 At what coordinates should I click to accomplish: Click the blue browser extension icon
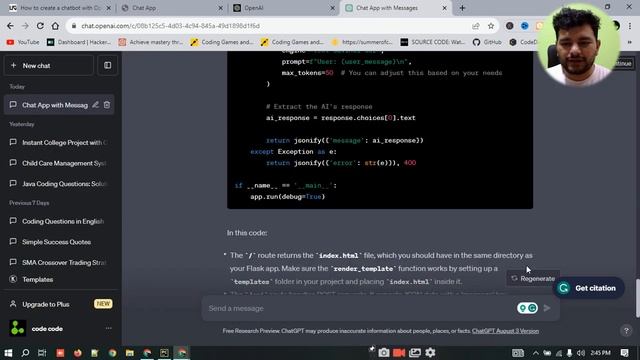click(x=524, y=26)
